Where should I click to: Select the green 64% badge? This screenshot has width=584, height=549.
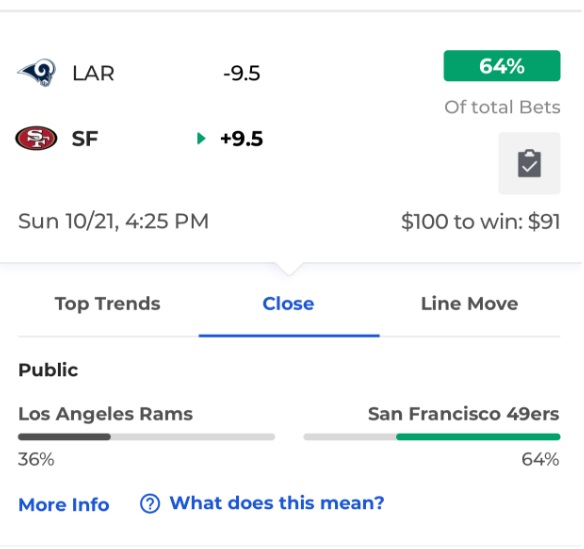(x=502, y=66)
